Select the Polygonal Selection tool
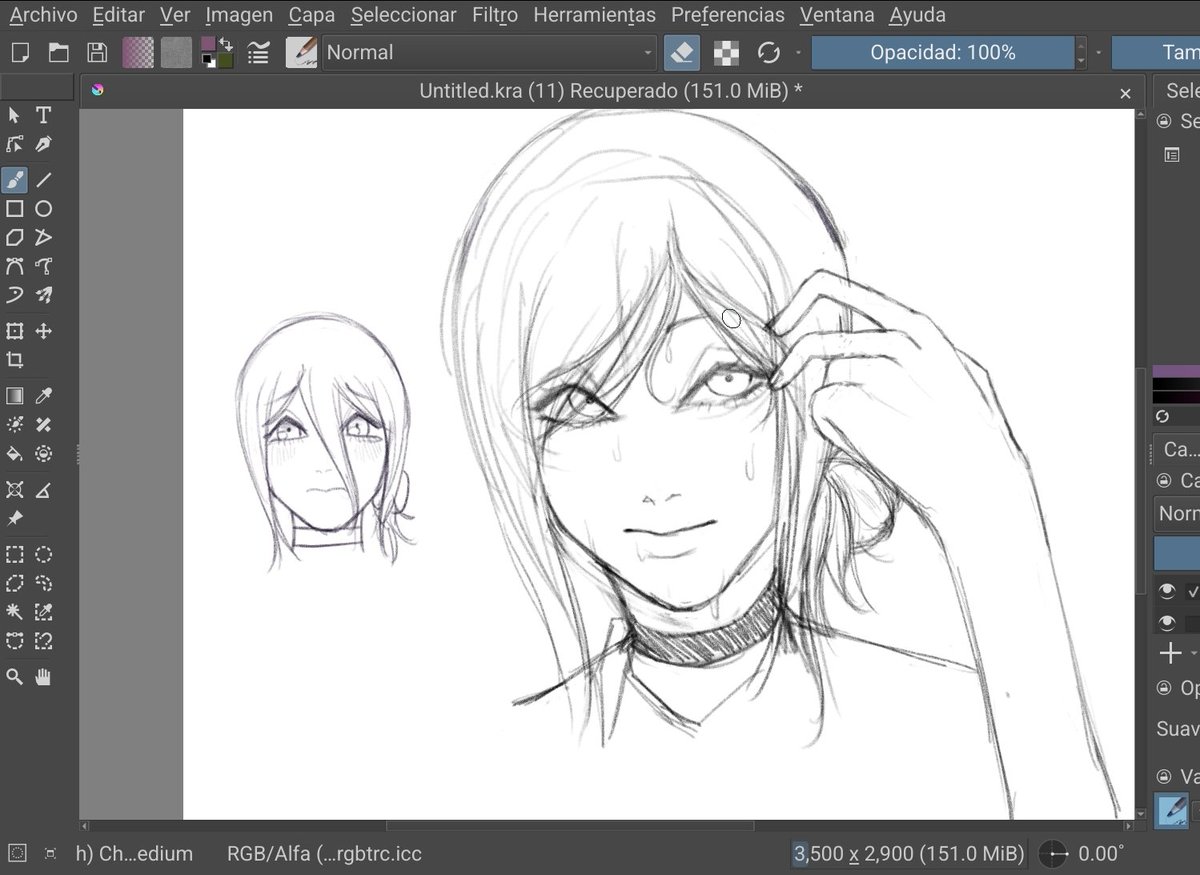The width and height of the screenshot is (1200, 875). pyautogui.click(x=15, y=584)
